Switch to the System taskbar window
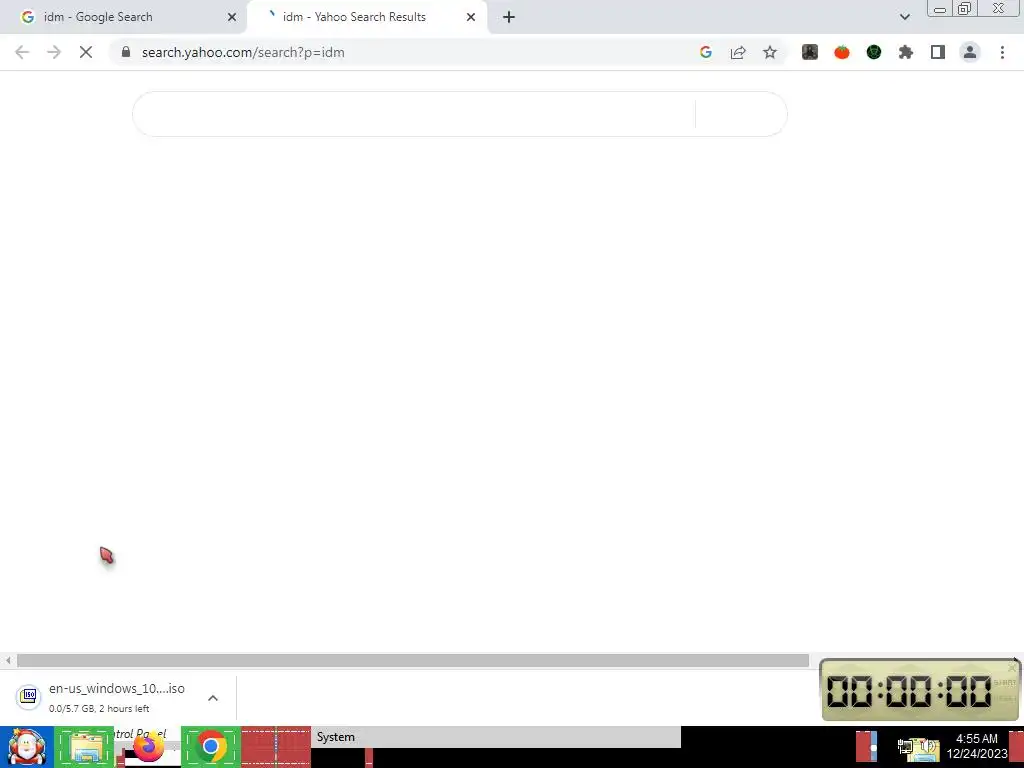The image size is (1024, 768). 495,737
